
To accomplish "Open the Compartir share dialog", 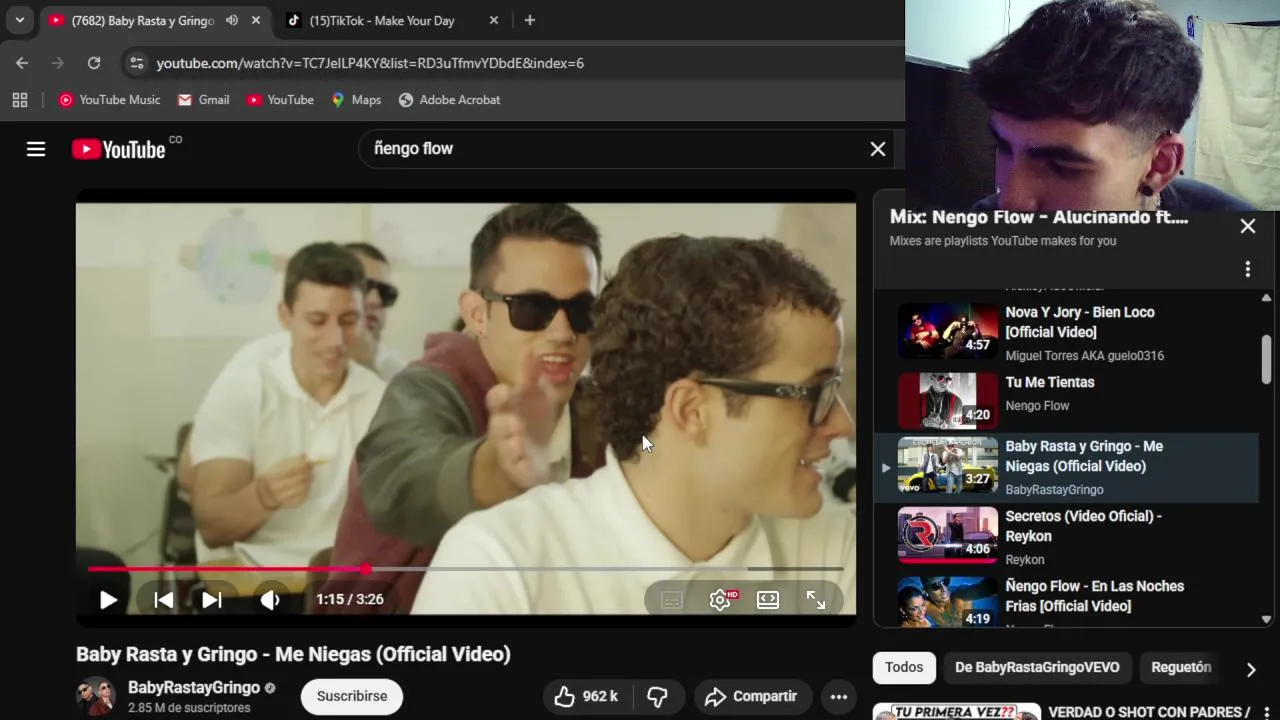I will (x=751, y=697).
